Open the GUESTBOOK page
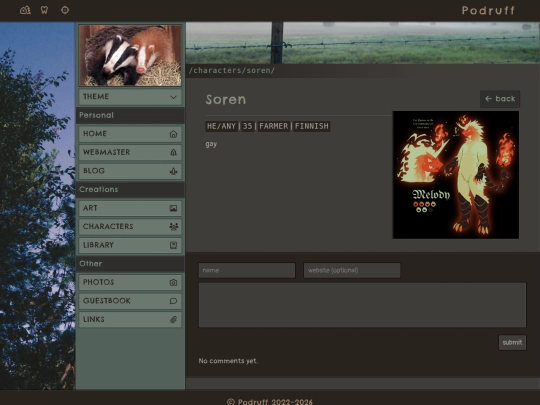 (130, 301)
